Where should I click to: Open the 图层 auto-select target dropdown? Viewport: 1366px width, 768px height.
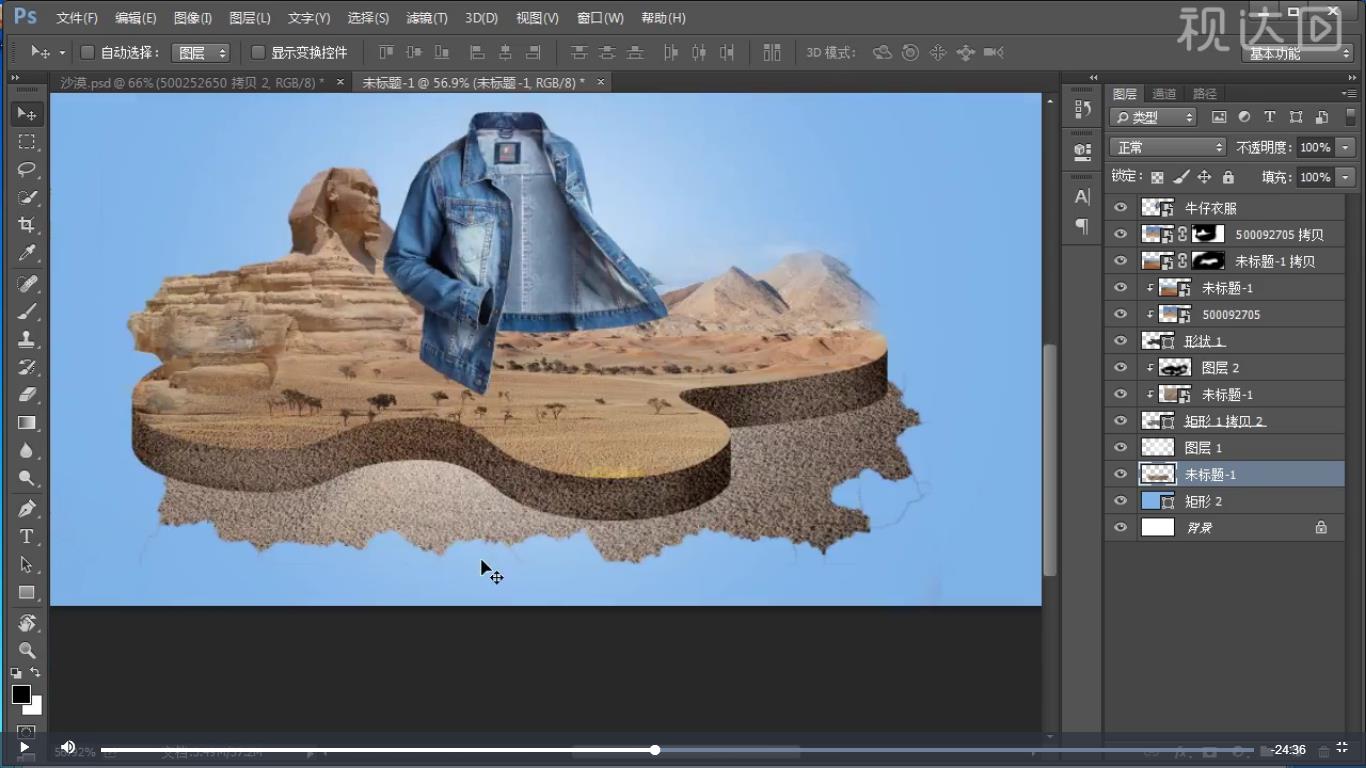pyautogui.click(x=201, y=52)
